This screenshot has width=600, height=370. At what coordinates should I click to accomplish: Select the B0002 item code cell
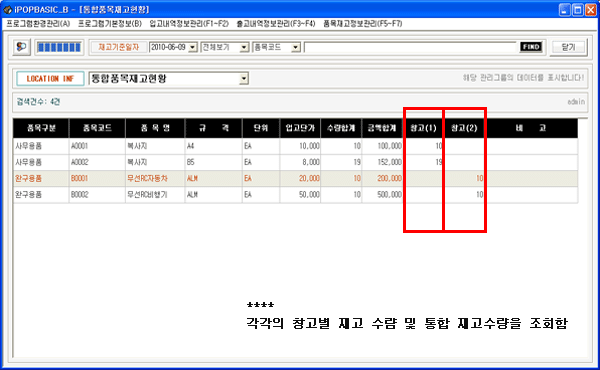[97, 194]
